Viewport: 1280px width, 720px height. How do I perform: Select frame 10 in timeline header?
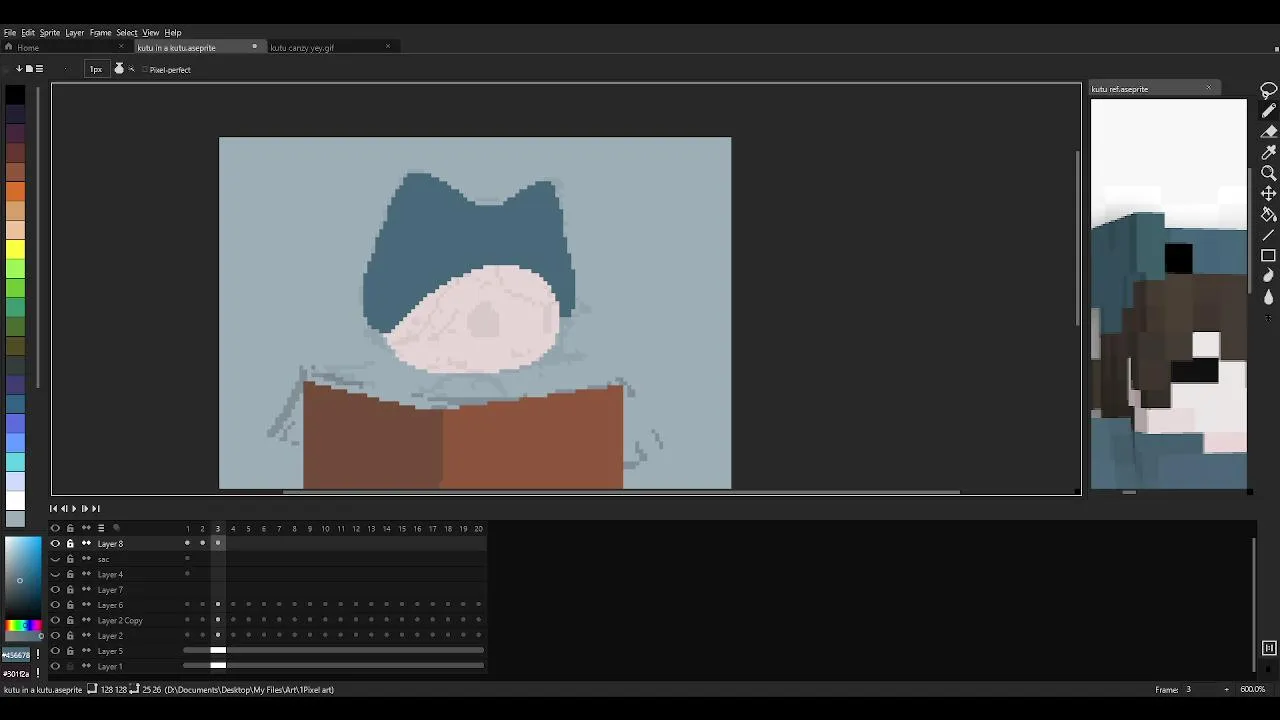pyautogui.click(x=325, y=528)
